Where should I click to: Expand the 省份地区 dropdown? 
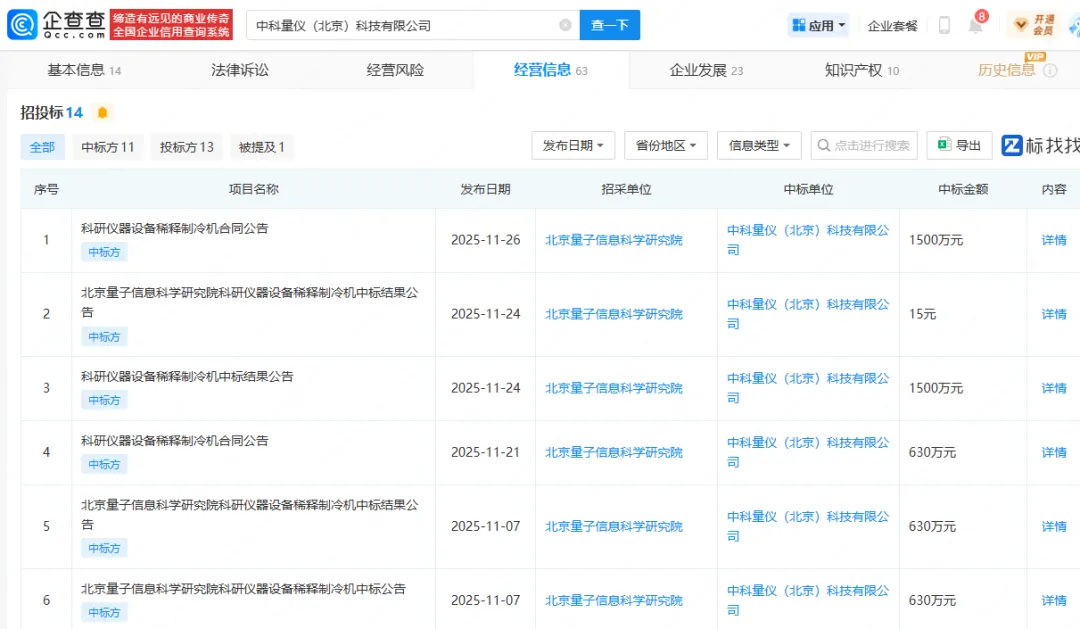coord(666,146)
